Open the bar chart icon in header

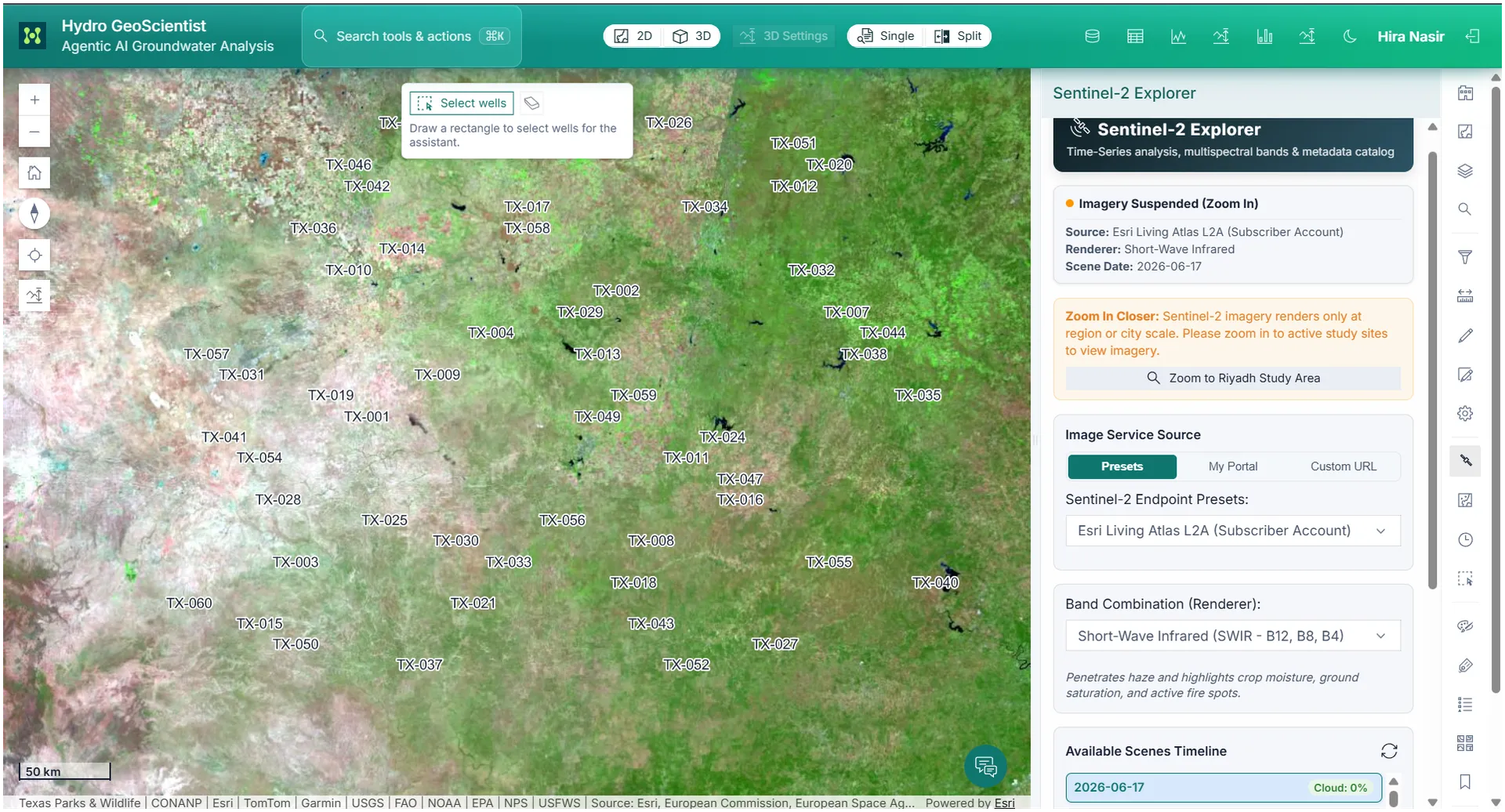pos(1264,36)
